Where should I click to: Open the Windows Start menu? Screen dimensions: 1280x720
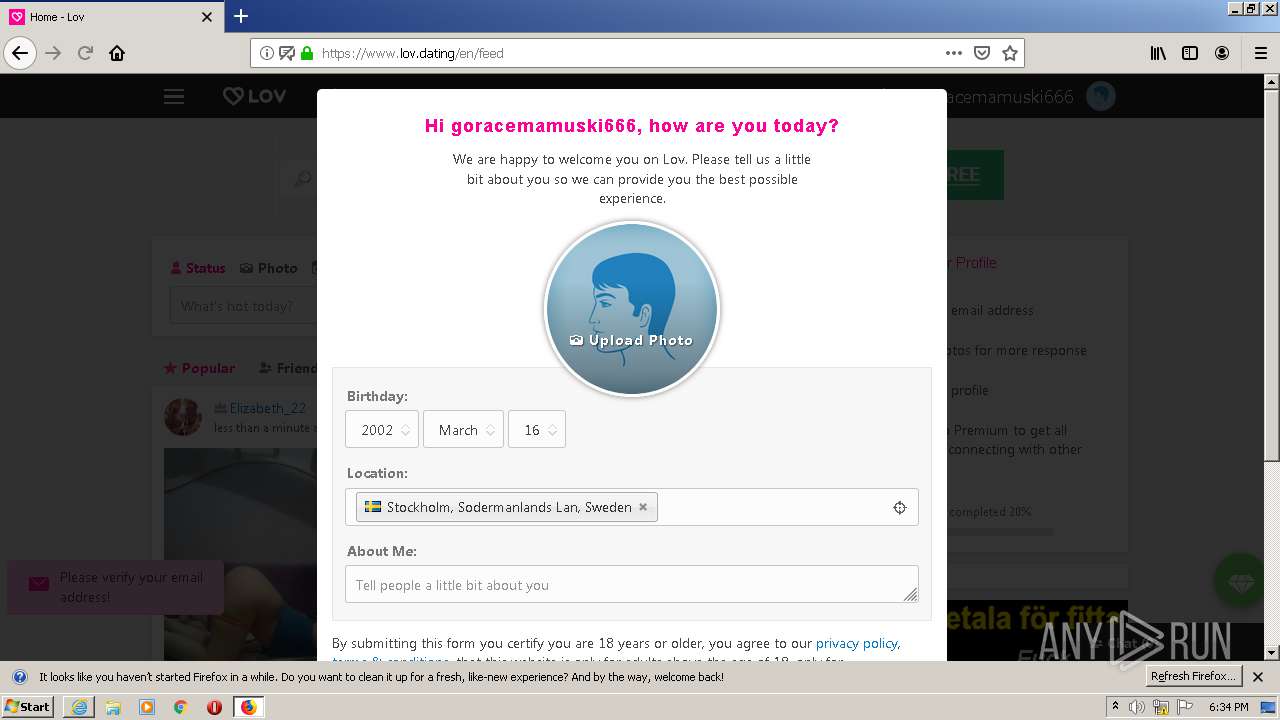28,706
